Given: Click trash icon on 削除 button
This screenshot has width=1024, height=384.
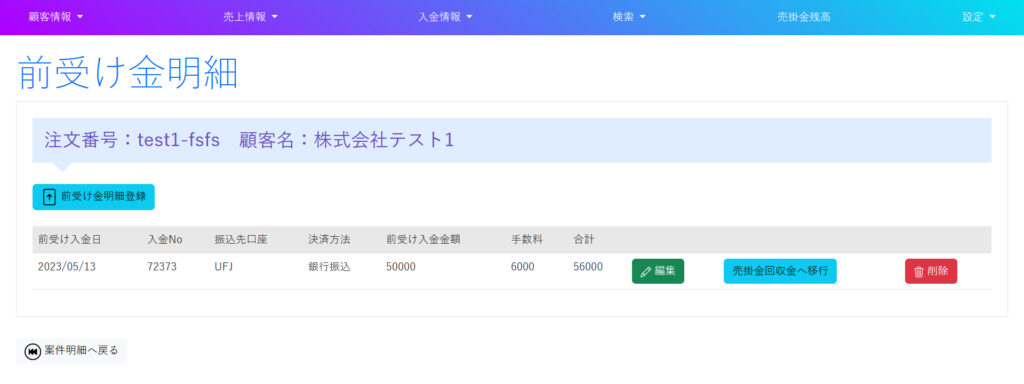Looking at the screenshot, I should [x=918, y=272].
